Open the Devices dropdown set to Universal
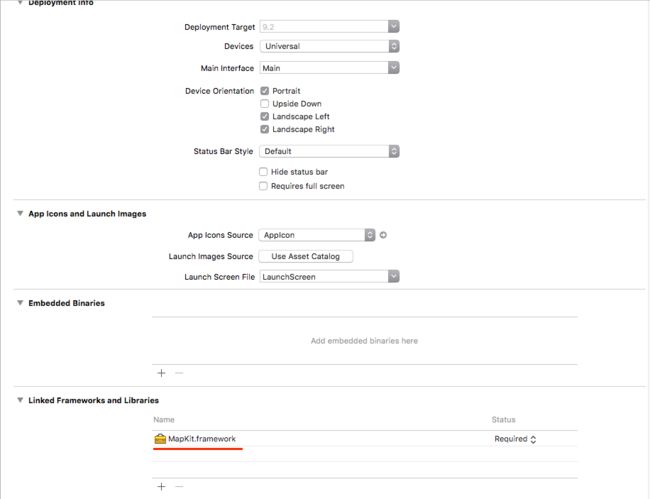 pos(329,46)
